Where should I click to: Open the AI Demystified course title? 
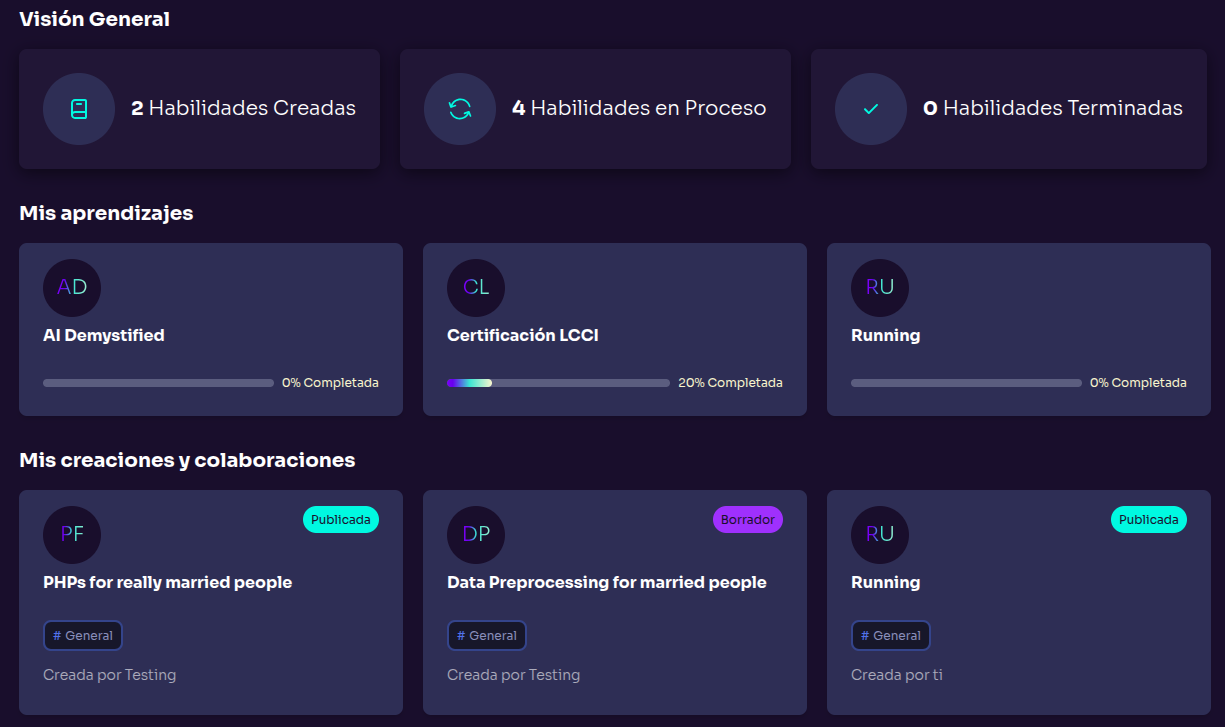pos(104,336)
